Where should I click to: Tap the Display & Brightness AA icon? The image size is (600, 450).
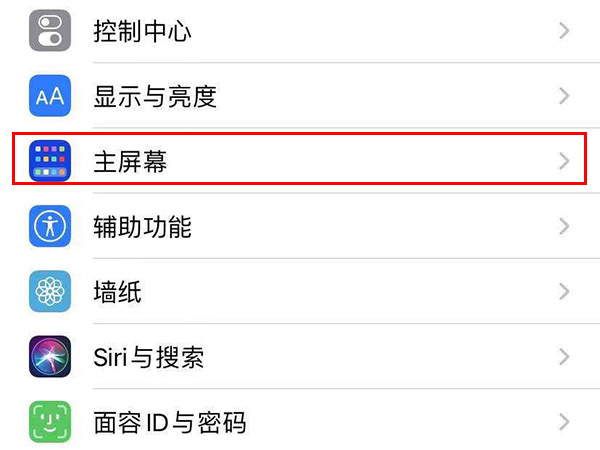[x=50, y=96]
